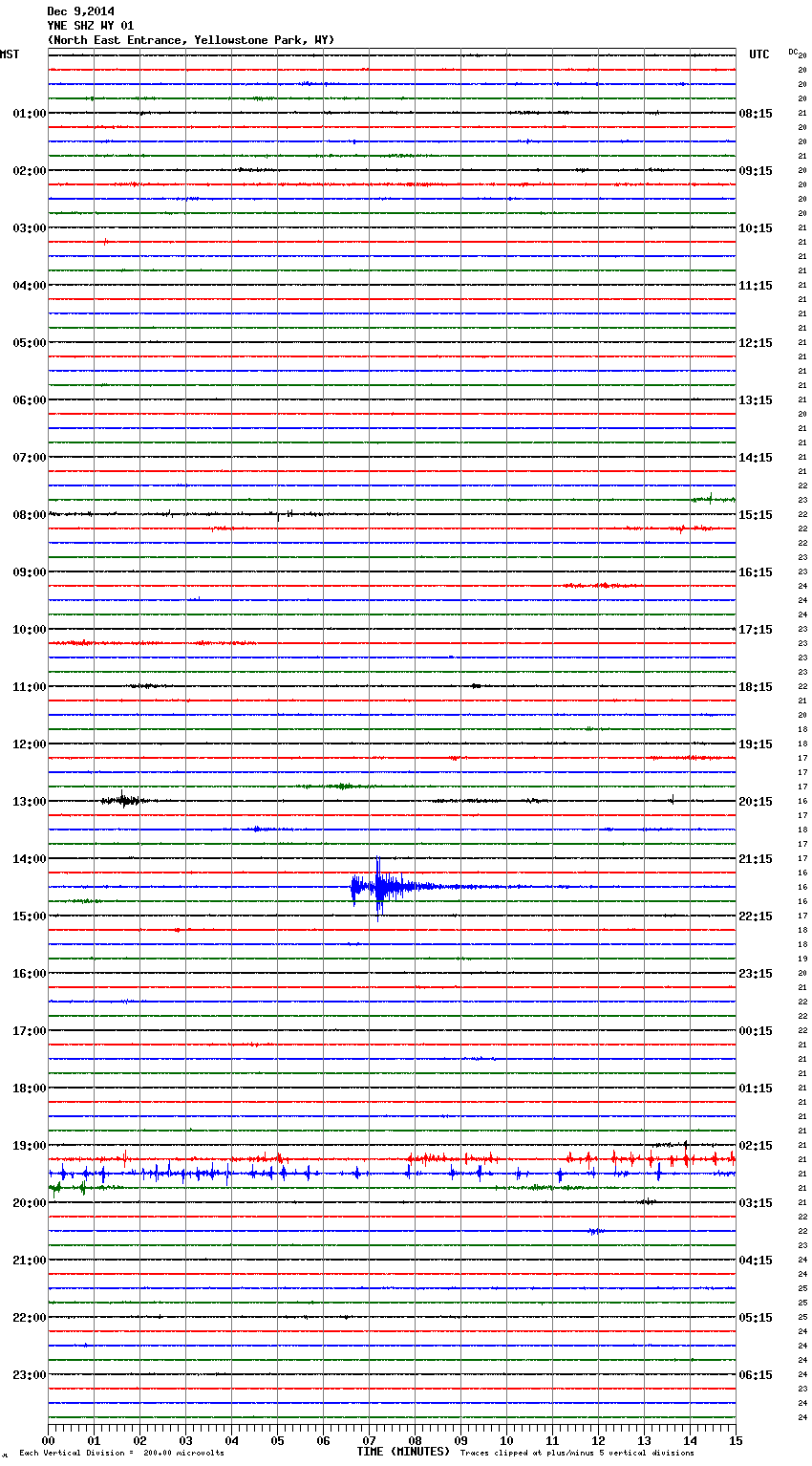Click the 15:15 UTC time label

pos(756,515)
